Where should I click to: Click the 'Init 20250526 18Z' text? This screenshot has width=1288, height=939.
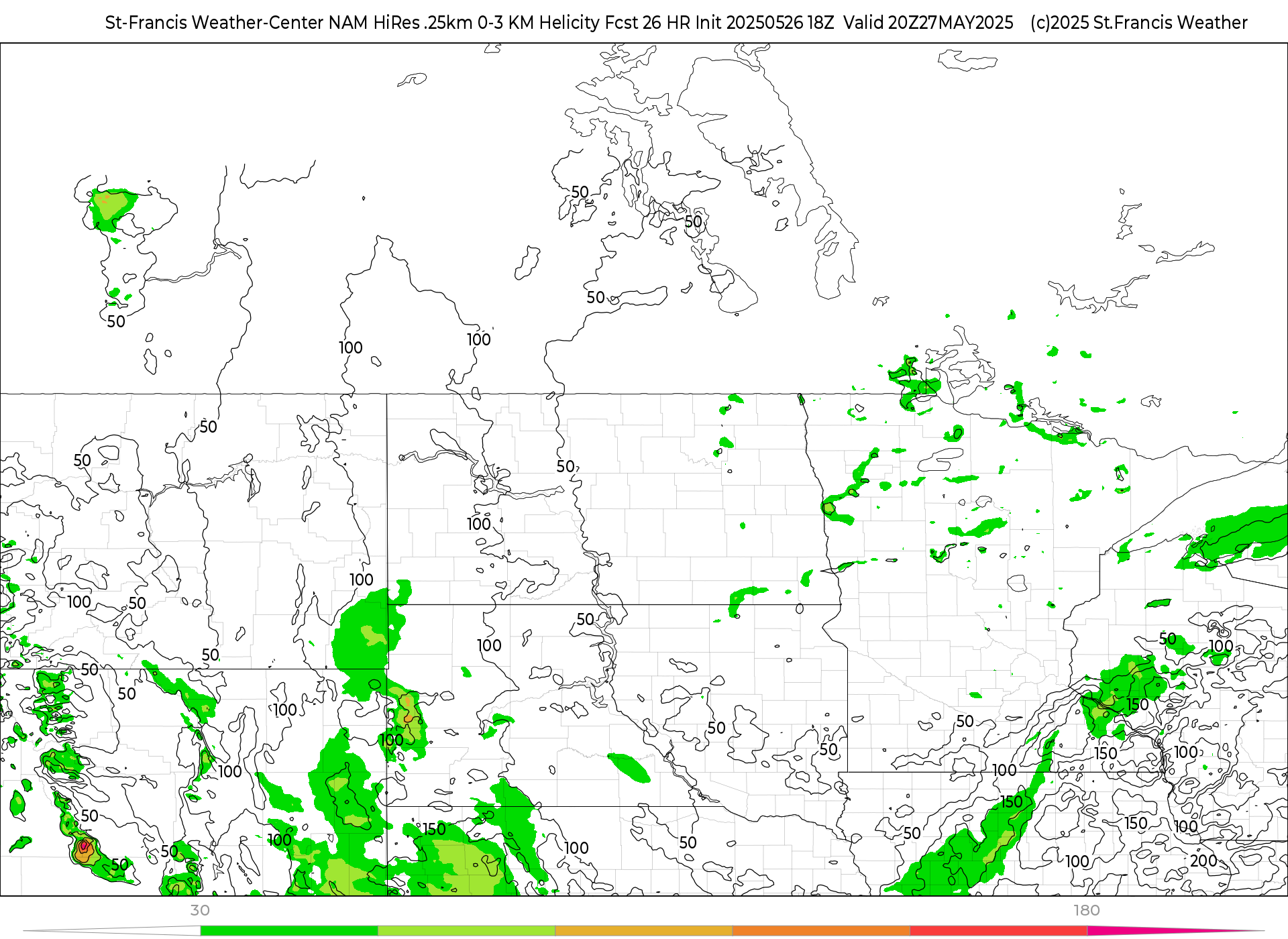765,23
